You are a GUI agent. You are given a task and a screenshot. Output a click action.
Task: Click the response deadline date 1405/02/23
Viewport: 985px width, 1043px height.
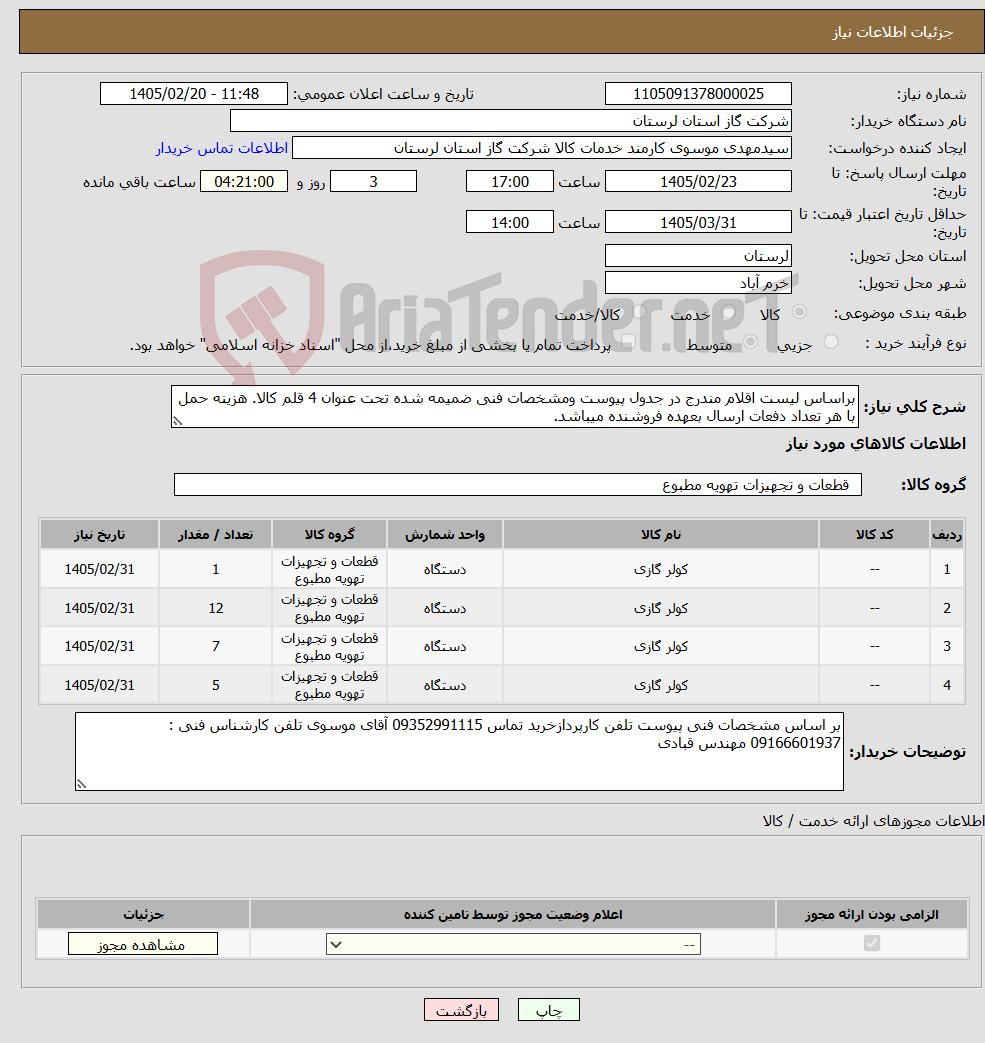coord(698,182)
